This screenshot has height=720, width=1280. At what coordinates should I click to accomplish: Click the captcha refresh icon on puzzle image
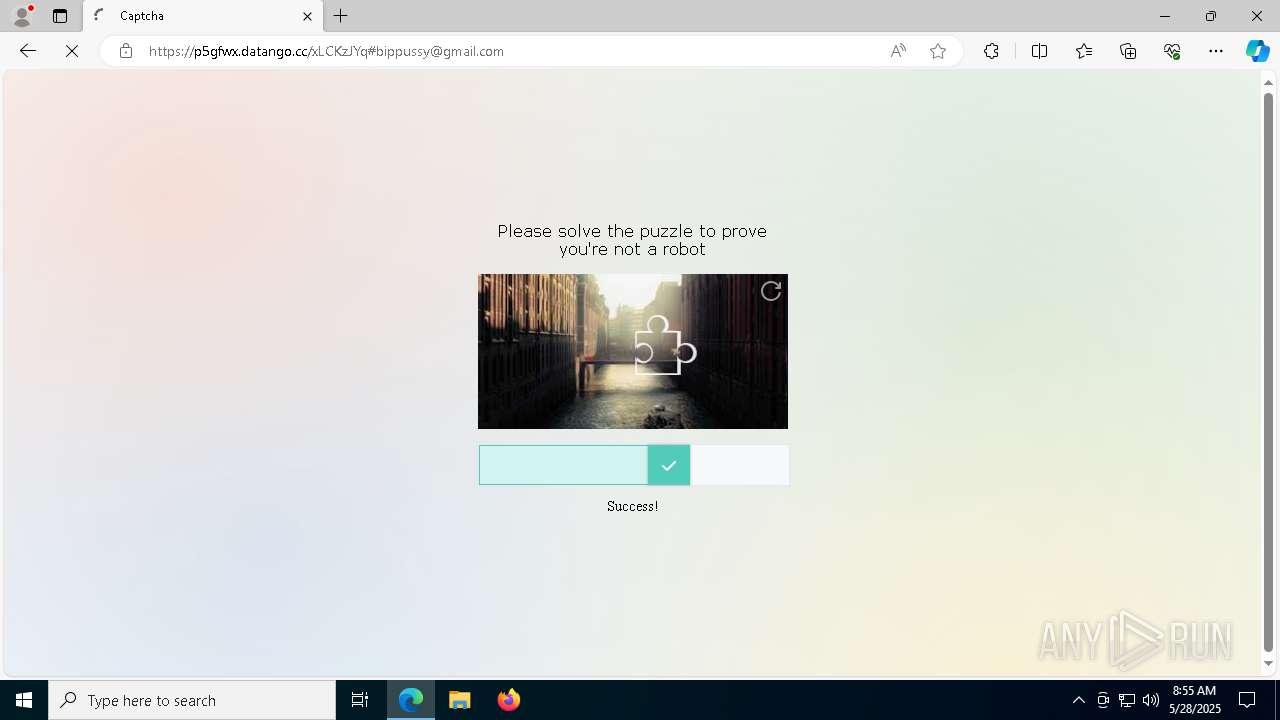point(771,291)
